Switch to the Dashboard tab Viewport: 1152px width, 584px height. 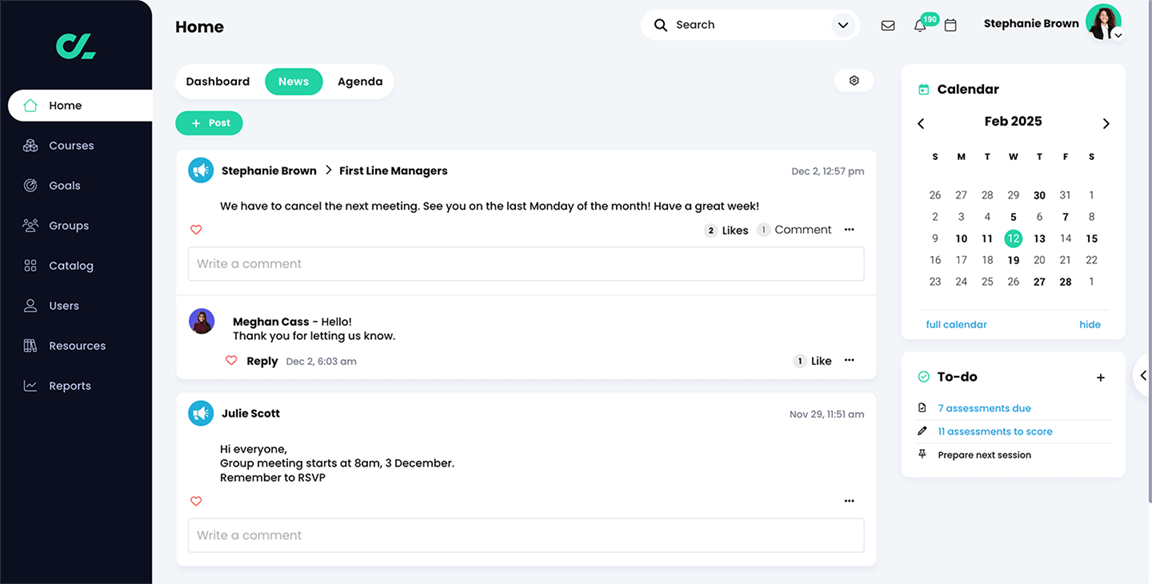[x=217, y=81]
